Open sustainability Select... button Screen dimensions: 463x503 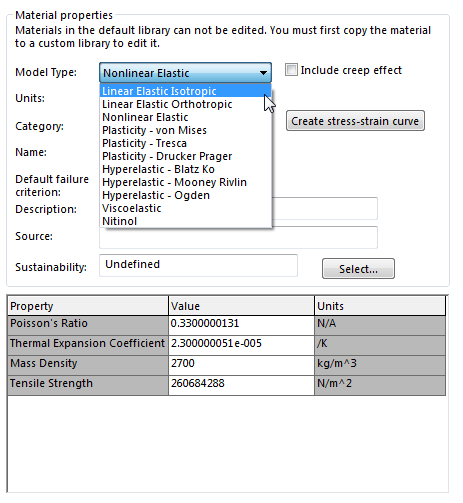(358, 269)
